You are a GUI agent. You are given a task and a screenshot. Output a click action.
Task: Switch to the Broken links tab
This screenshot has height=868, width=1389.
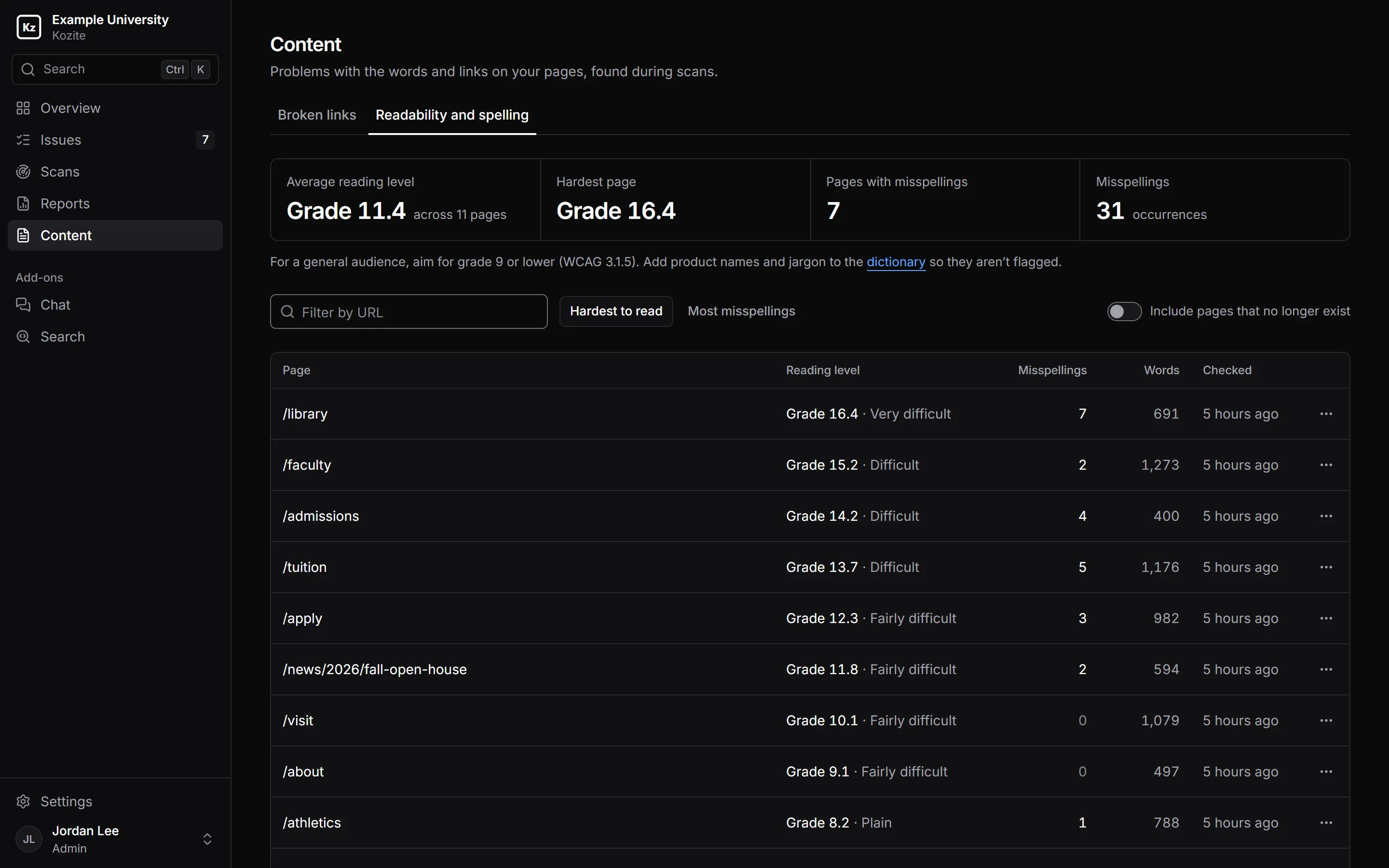click(x=317, y=115)
